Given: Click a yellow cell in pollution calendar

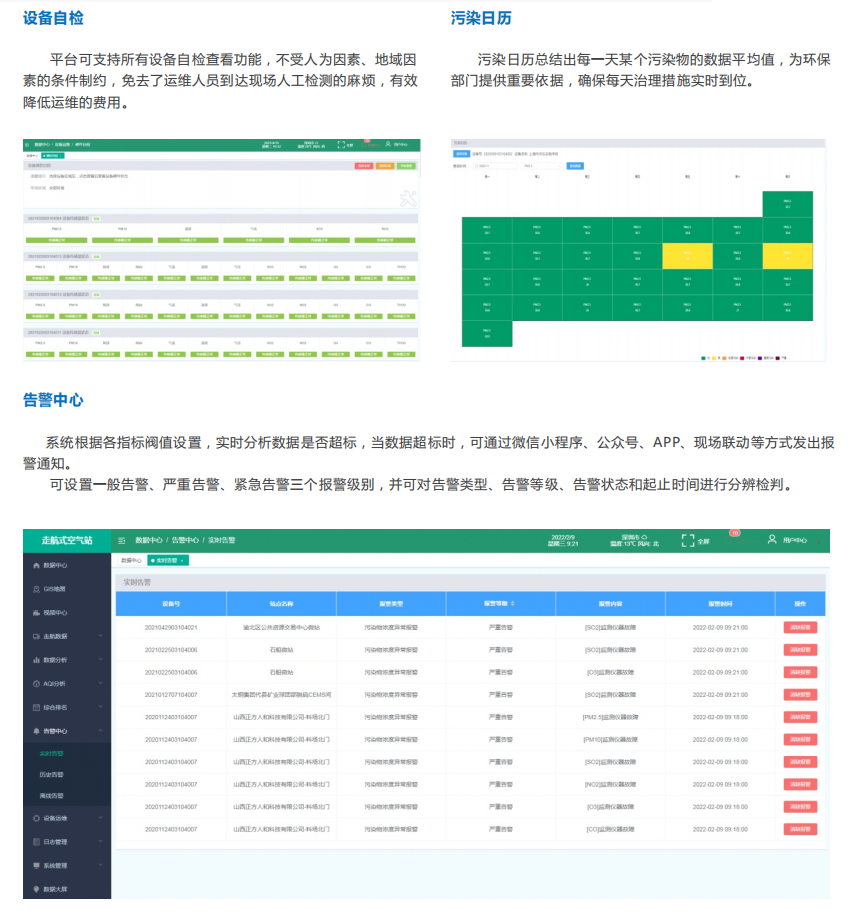Looking at the screenshot, I should click(687, 255).
